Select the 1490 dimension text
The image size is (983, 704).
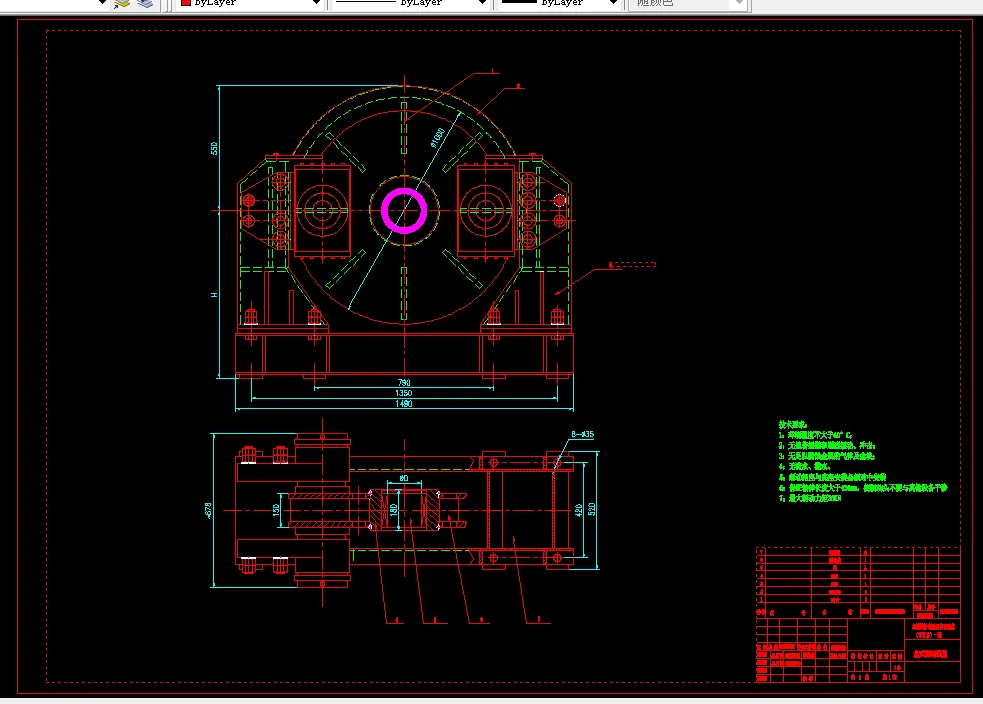[404, 404]
